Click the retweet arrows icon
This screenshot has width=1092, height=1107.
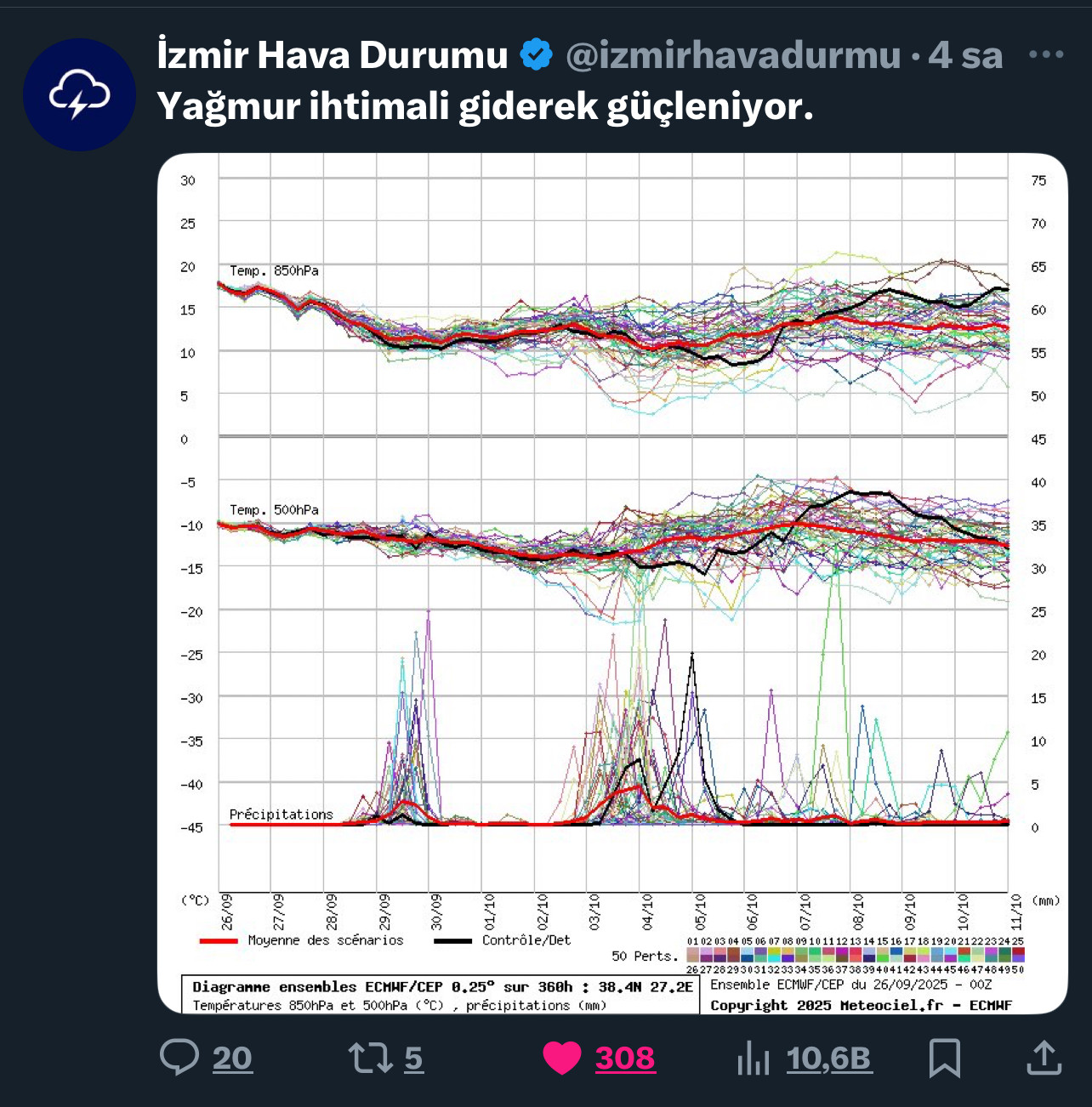(369, 1058)
